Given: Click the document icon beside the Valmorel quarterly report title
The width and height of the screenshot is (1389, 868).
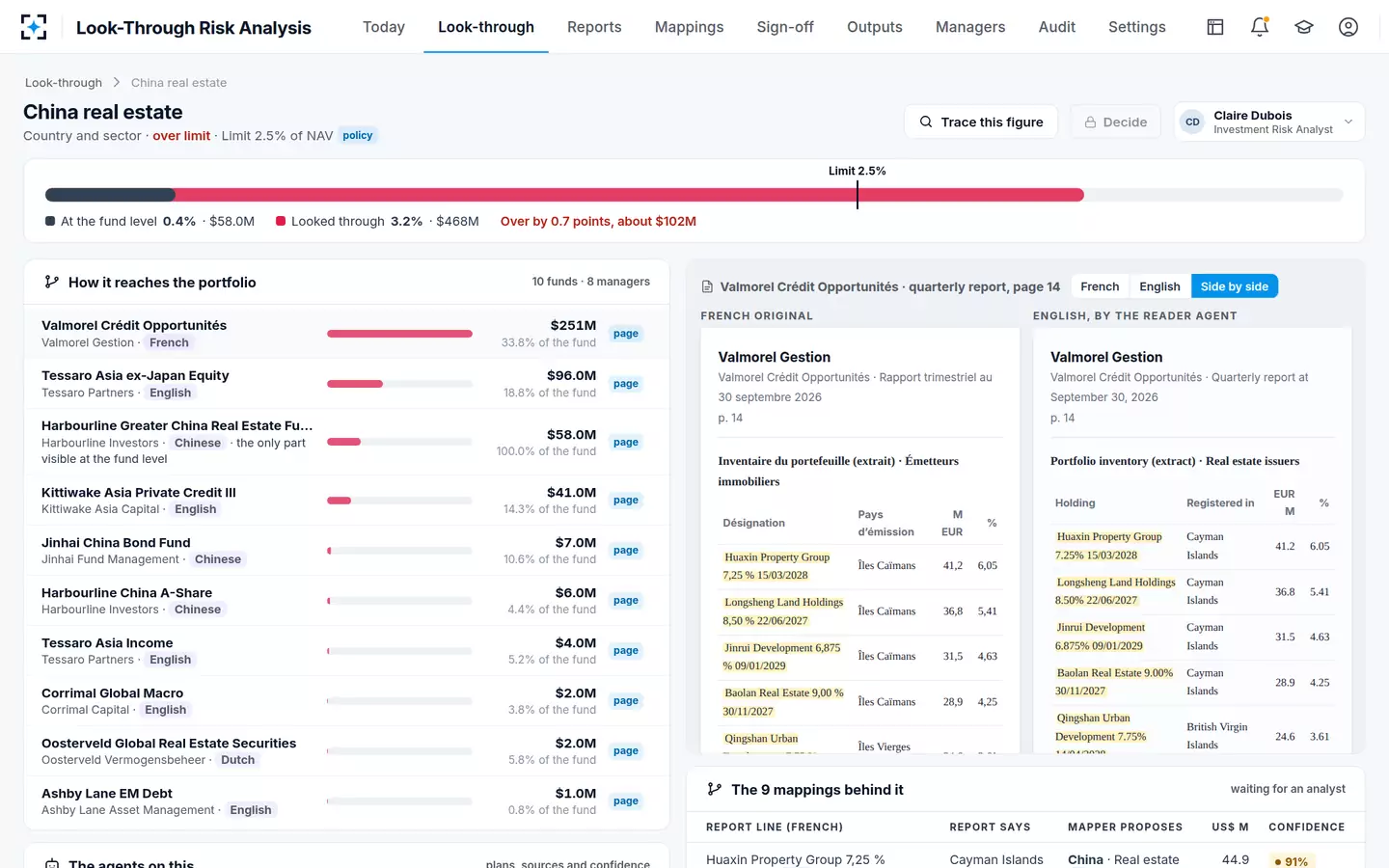Looking at the screenshot, I should pyautogui.click(x=707, y=287).
